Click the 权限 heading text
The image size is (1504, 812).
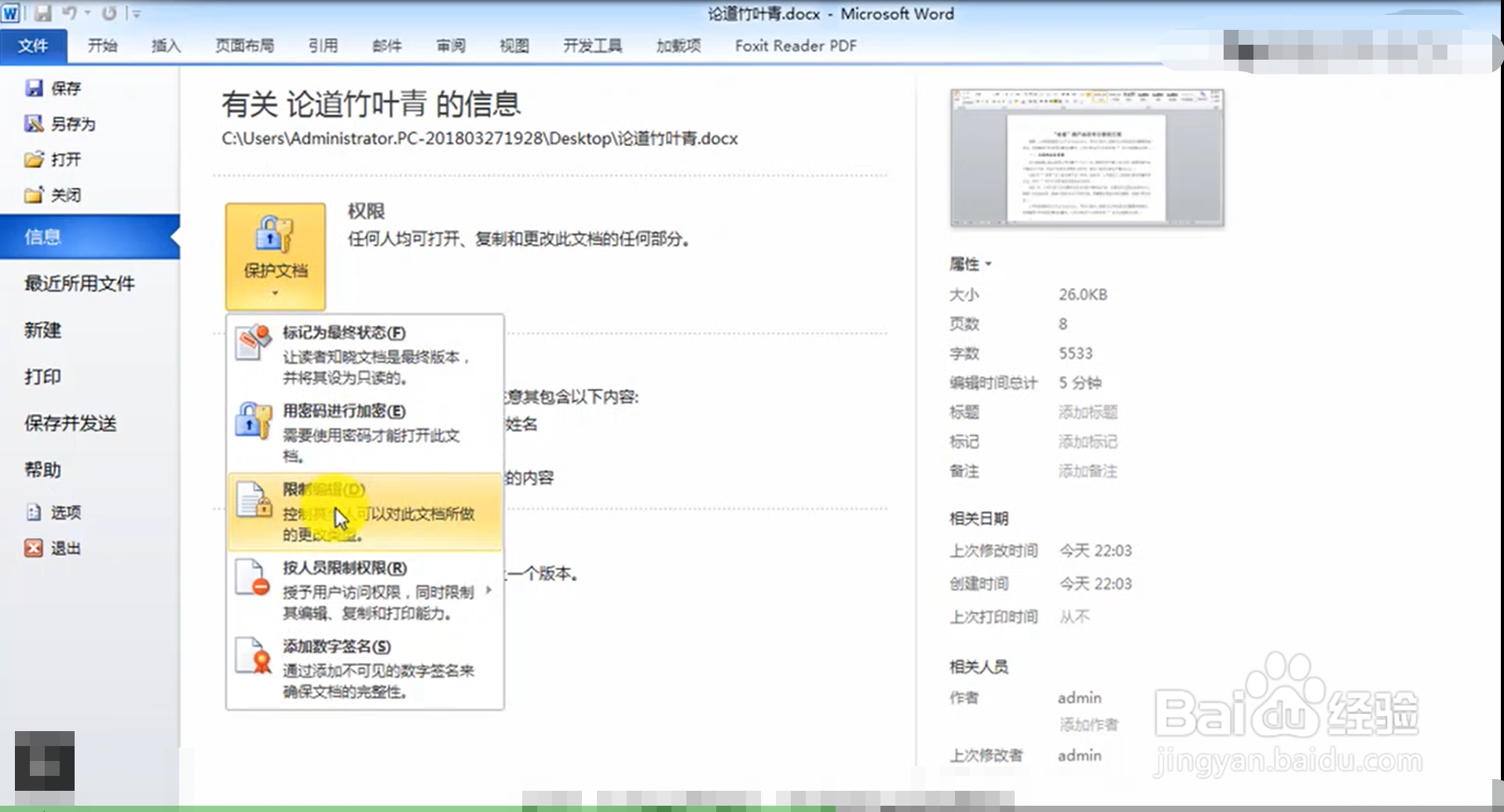click(366, 211)
